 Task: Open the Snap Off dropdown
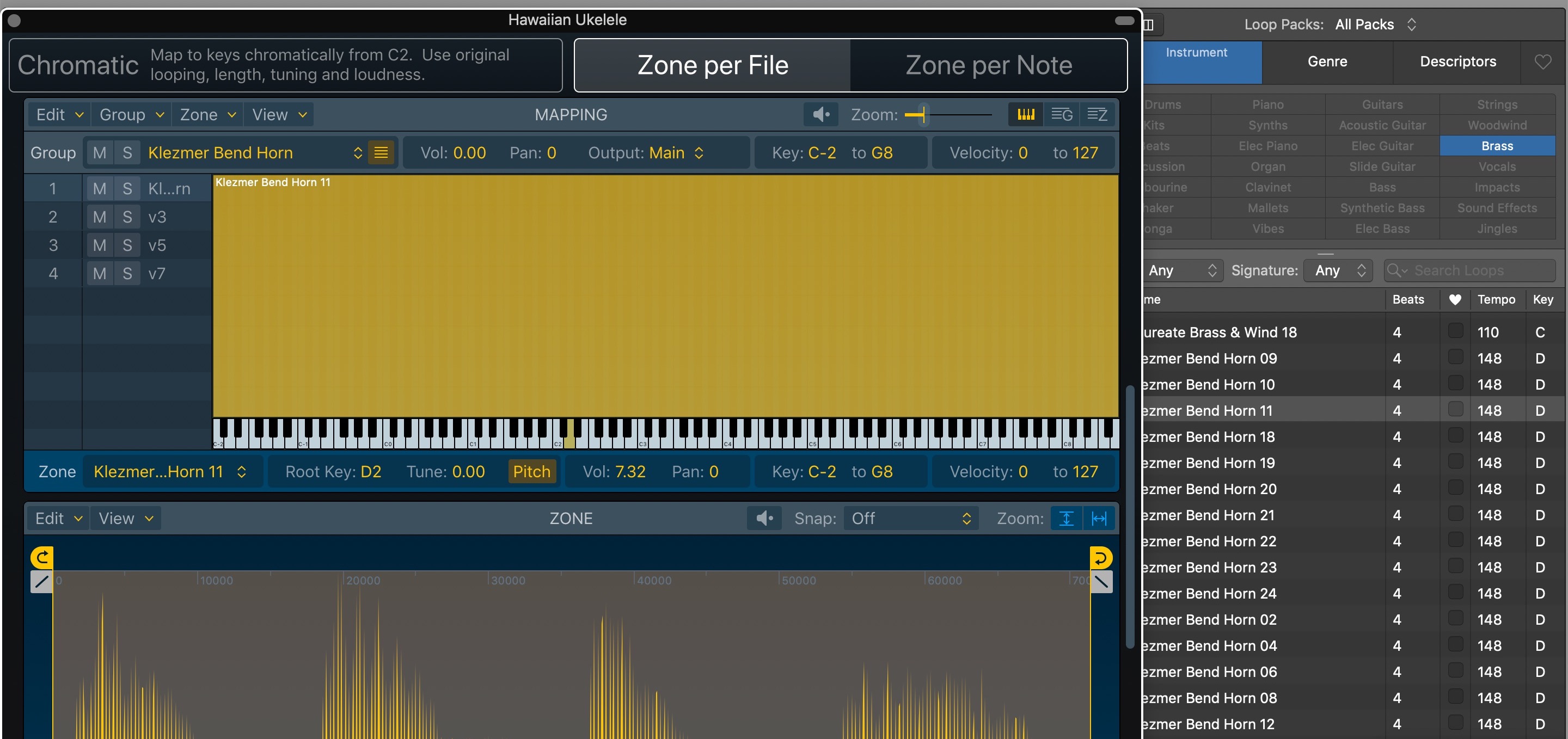click(x=911, y=518)
